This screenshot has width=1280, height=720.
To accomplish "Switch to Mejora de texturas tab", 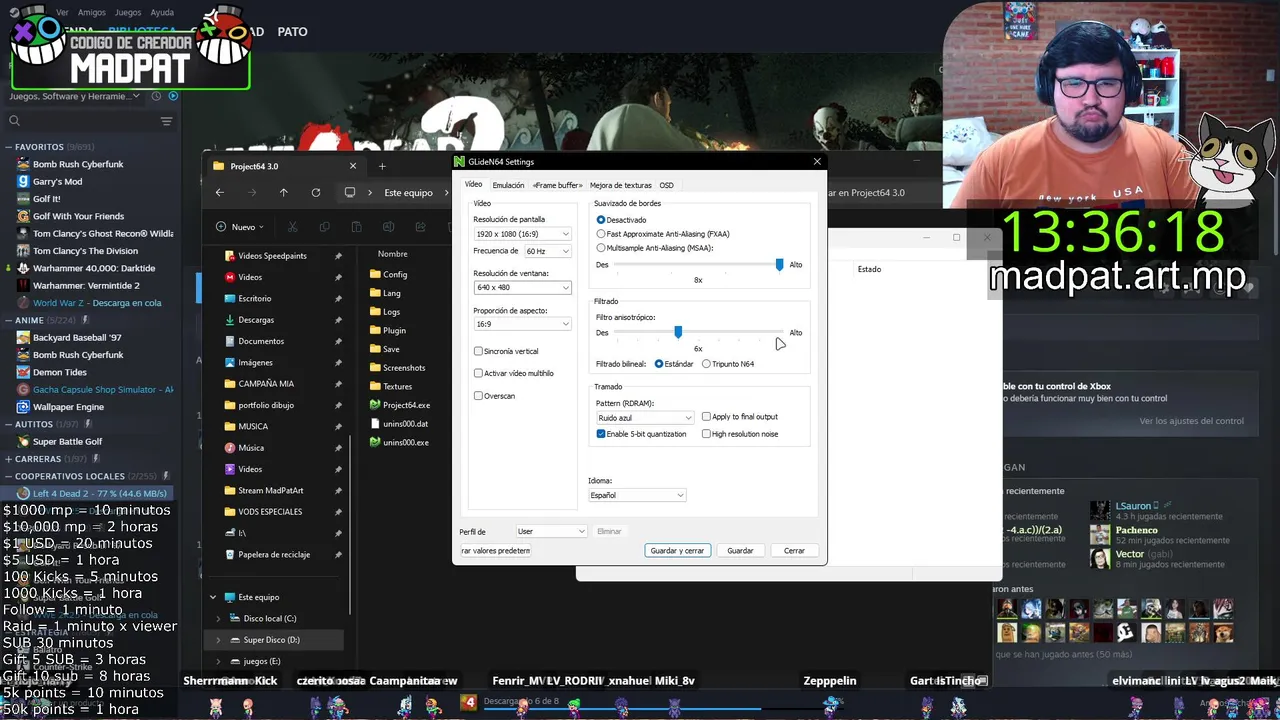I will (620, 185).
